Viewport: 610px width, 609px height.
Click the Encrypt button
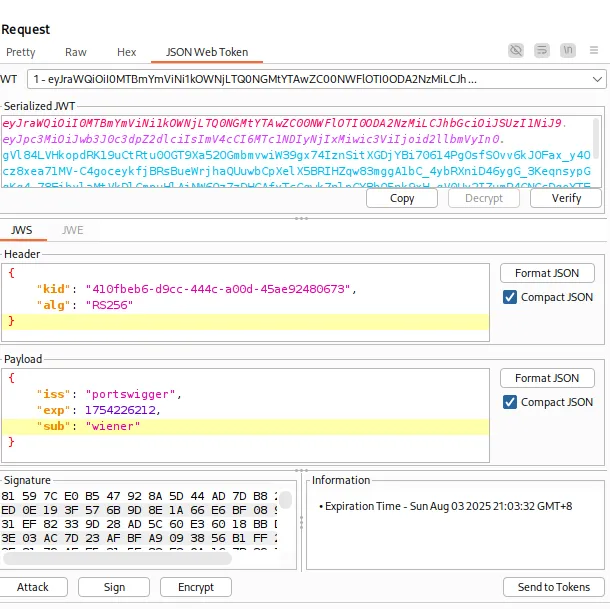[196, 587]
